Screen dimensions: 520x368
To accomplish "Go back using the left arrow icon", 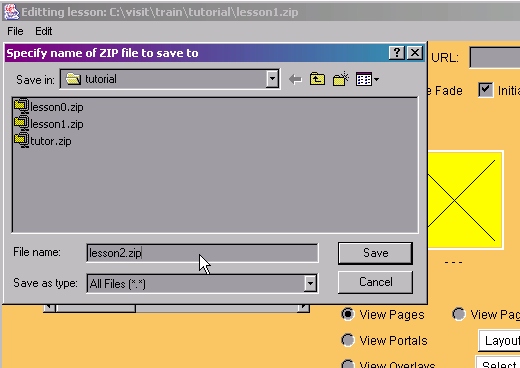I will click(295, 80).
